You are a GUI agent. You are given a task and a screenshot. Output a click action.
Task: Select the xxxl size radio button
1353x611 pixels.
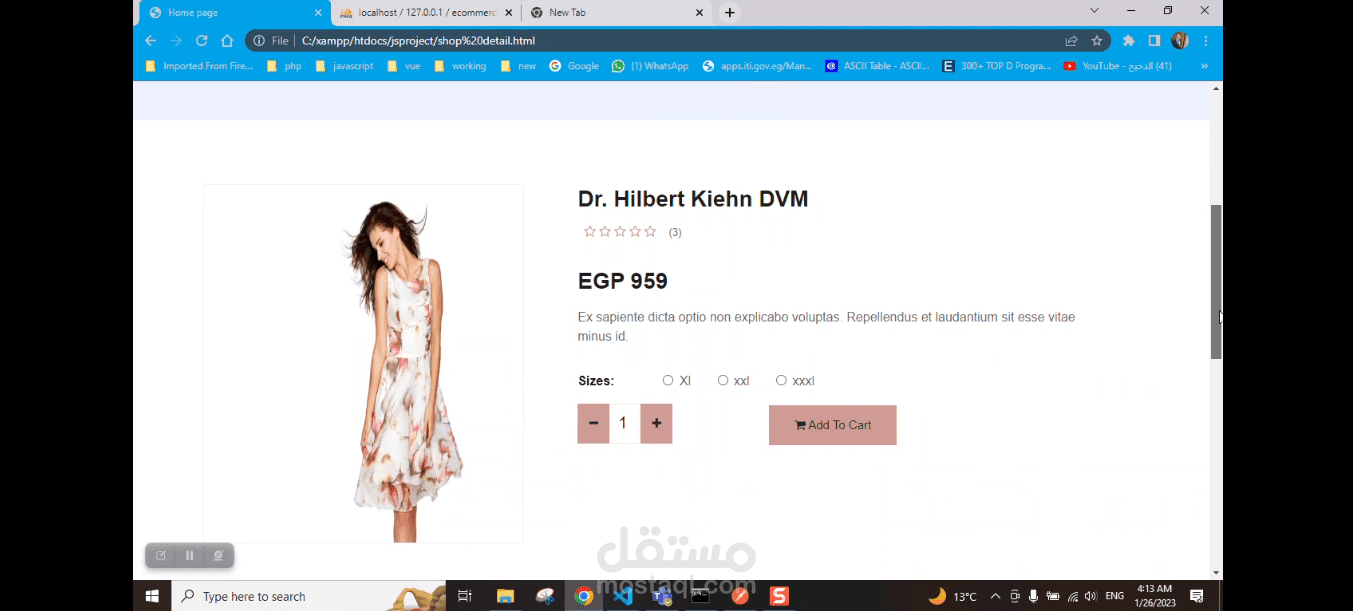(x=781, y=380)
